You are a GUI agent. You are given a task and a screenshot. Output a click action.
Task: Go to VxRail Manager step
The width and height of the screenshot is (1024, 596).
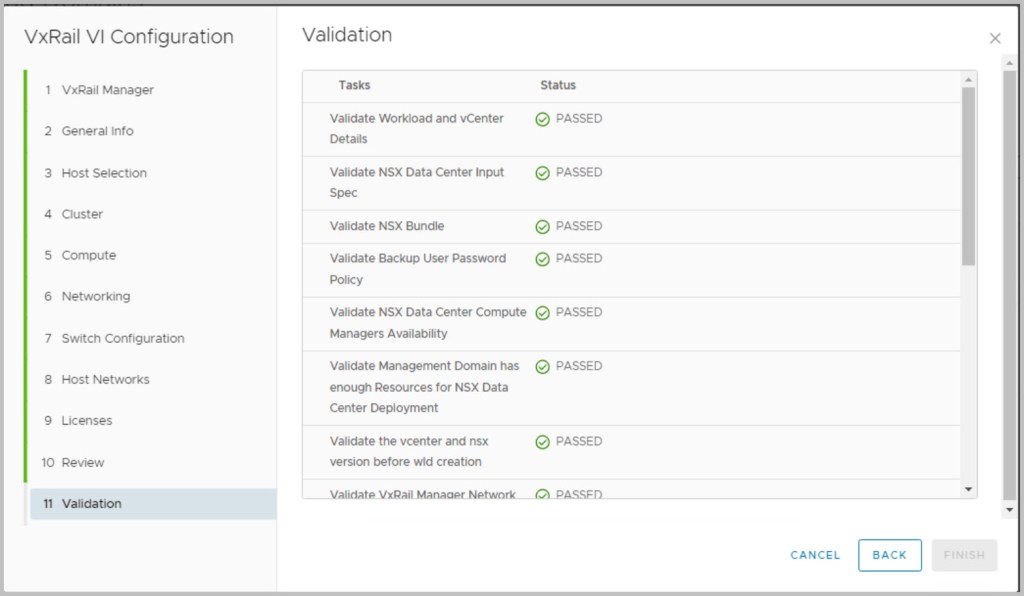(107, 90)
